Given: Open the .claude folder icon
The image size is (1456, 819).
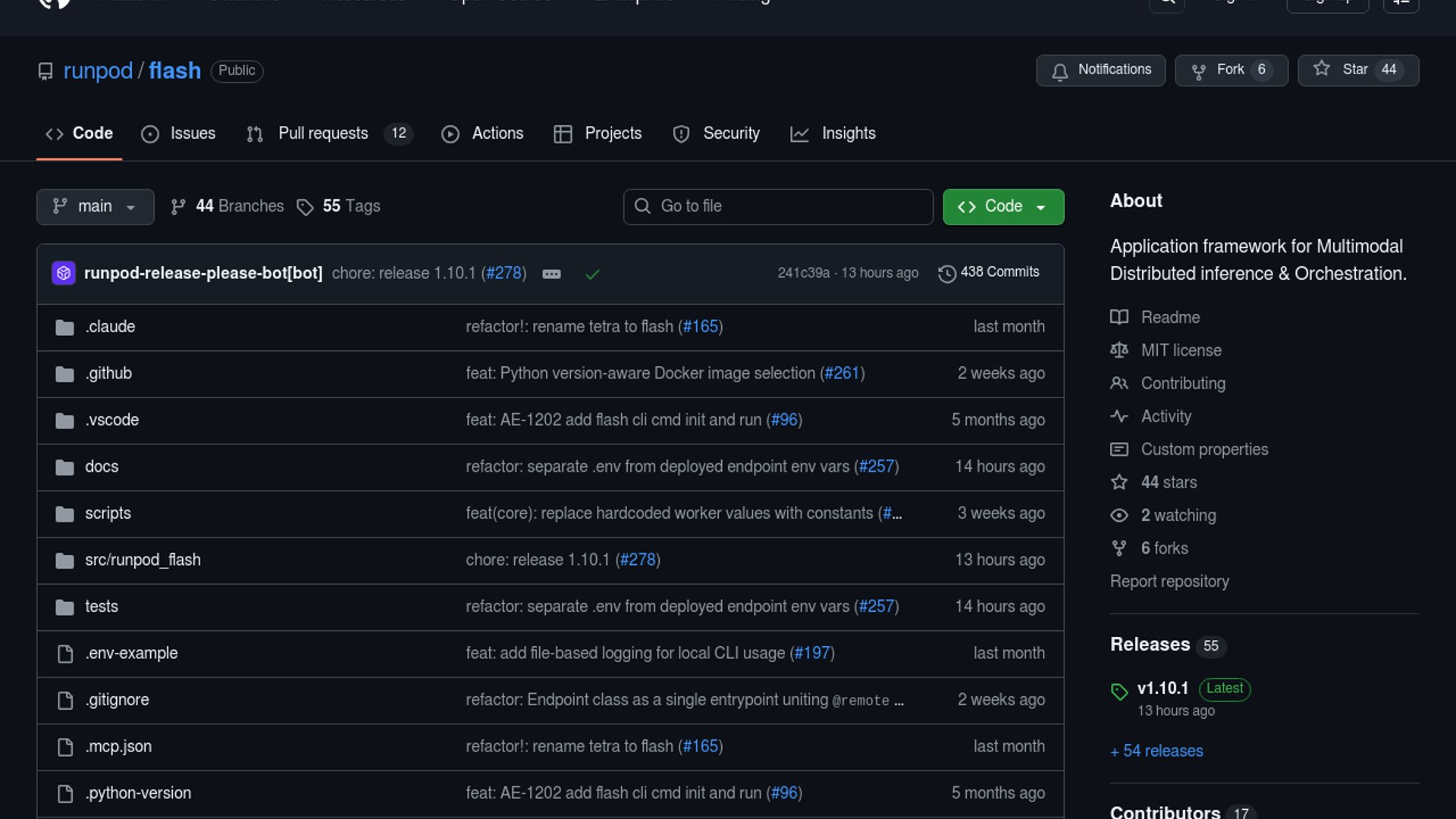Looking at the screenshot, I should click(65, 328).
